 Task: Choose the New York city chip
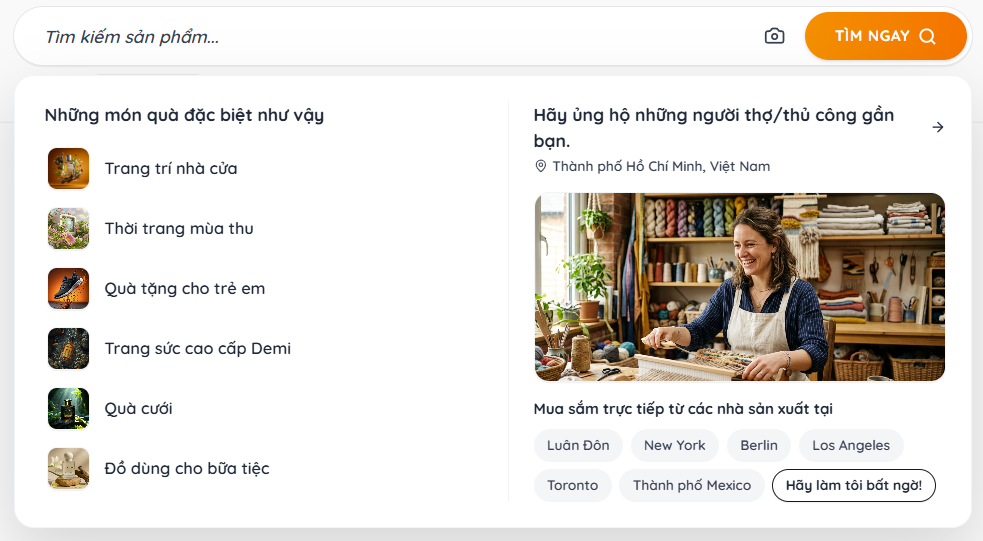coord(675,445)
